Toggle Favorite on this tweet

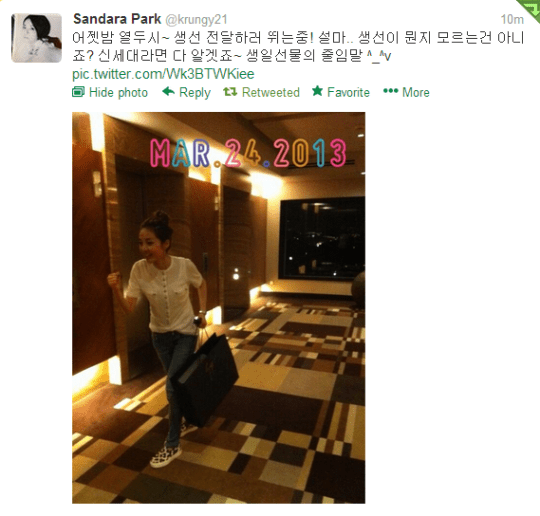(x=348, y=92)
